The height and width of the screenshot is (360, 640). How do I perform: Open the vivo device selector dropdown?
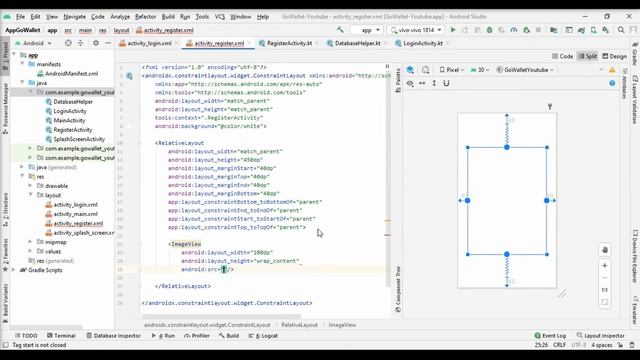(x=416, y=30)
